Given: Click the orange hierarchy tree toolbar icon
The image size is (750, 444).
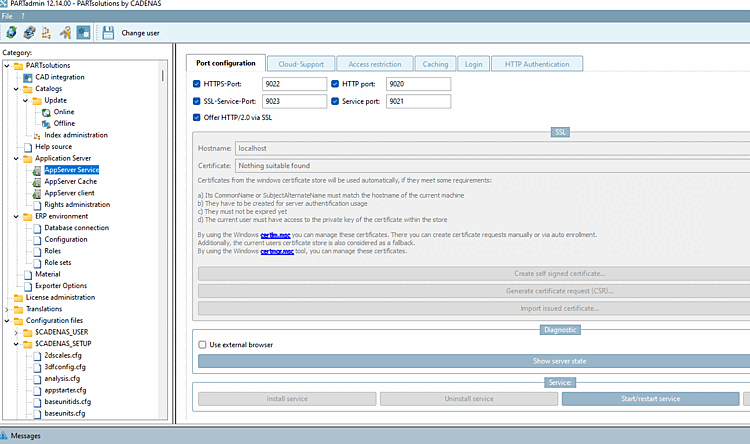Looking at the screenshot, I should click(46, 33).
